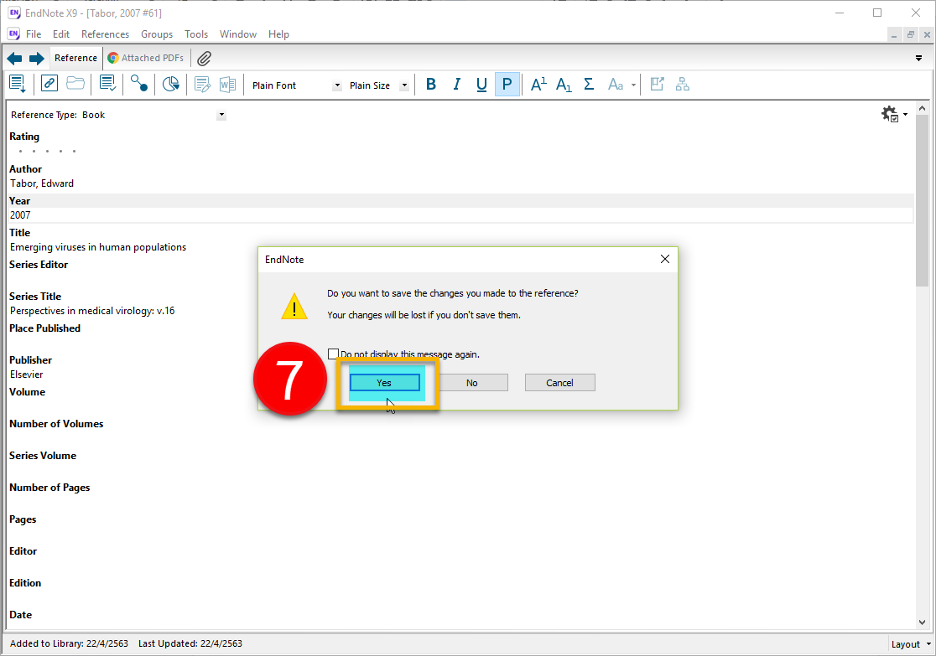Toggle the Plain 'P' formatting button
The height and width of the screenshot is (656, 936).
pos(507,85)
